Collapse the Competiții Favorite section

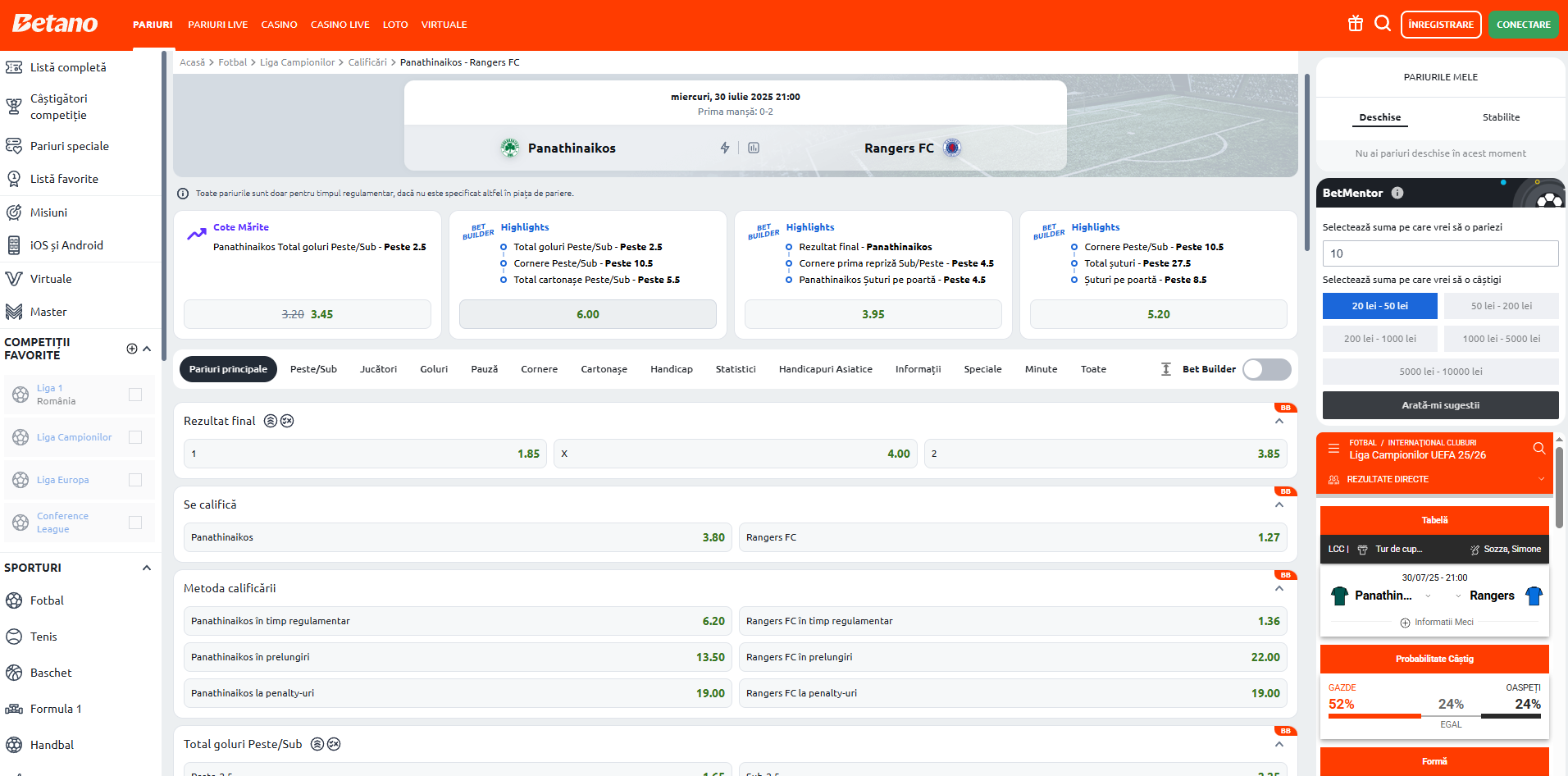[147, 349]
